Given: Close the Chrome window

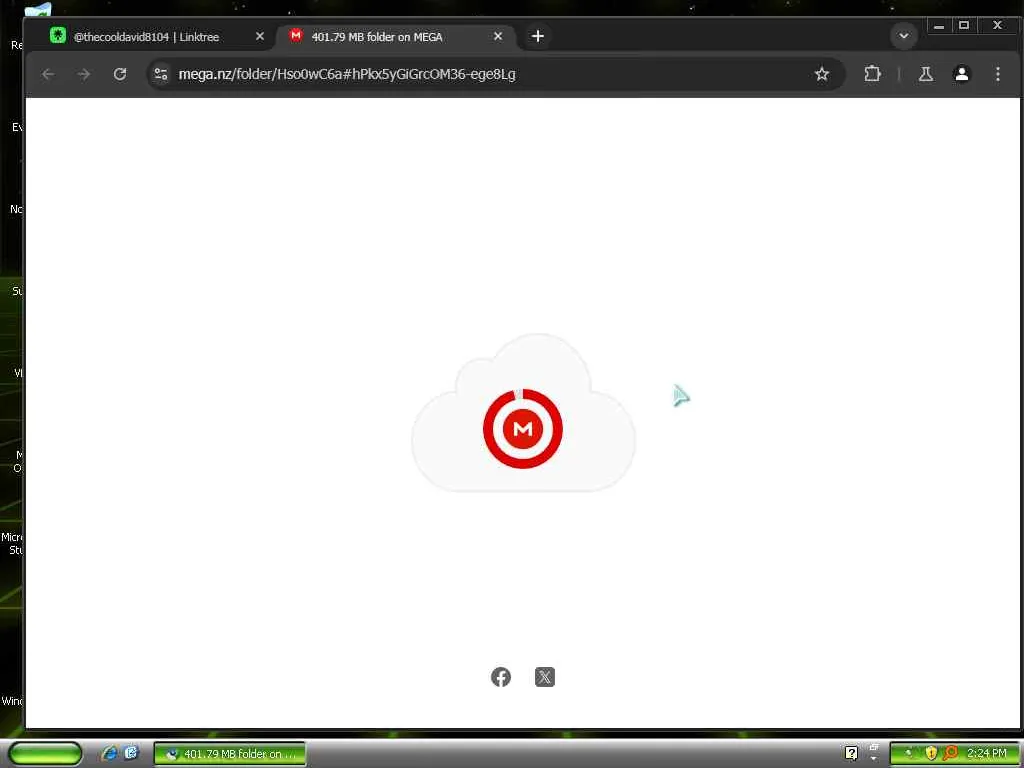Looking at the screenshot, I should coord(997,26).
